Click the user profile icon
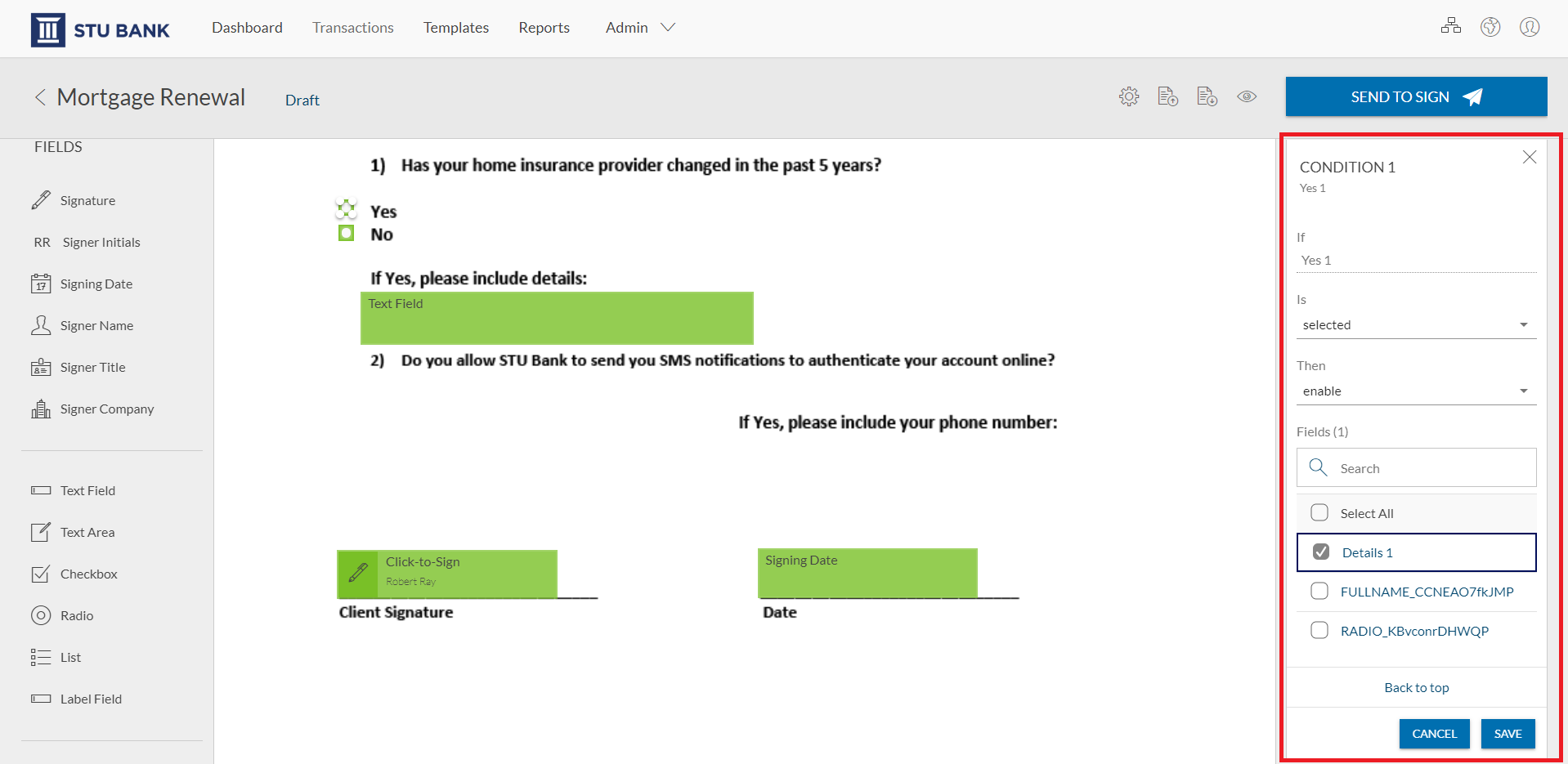The width and height of the screenshot is (1568, 764). click(1530, 27)
